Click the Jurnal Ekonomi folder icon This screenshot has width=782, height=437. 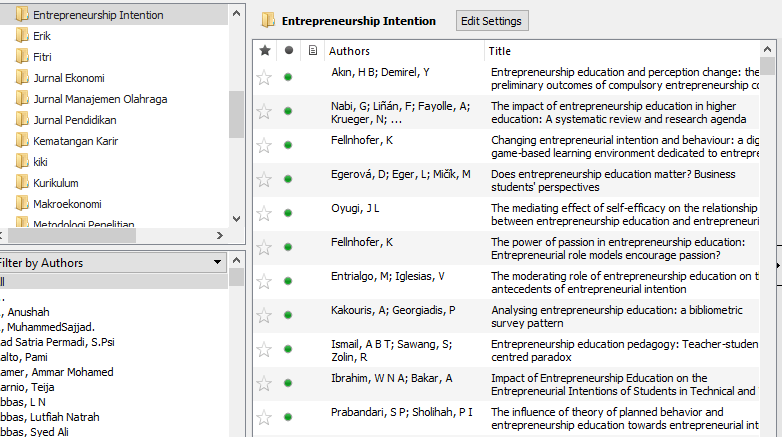point(22,78)
